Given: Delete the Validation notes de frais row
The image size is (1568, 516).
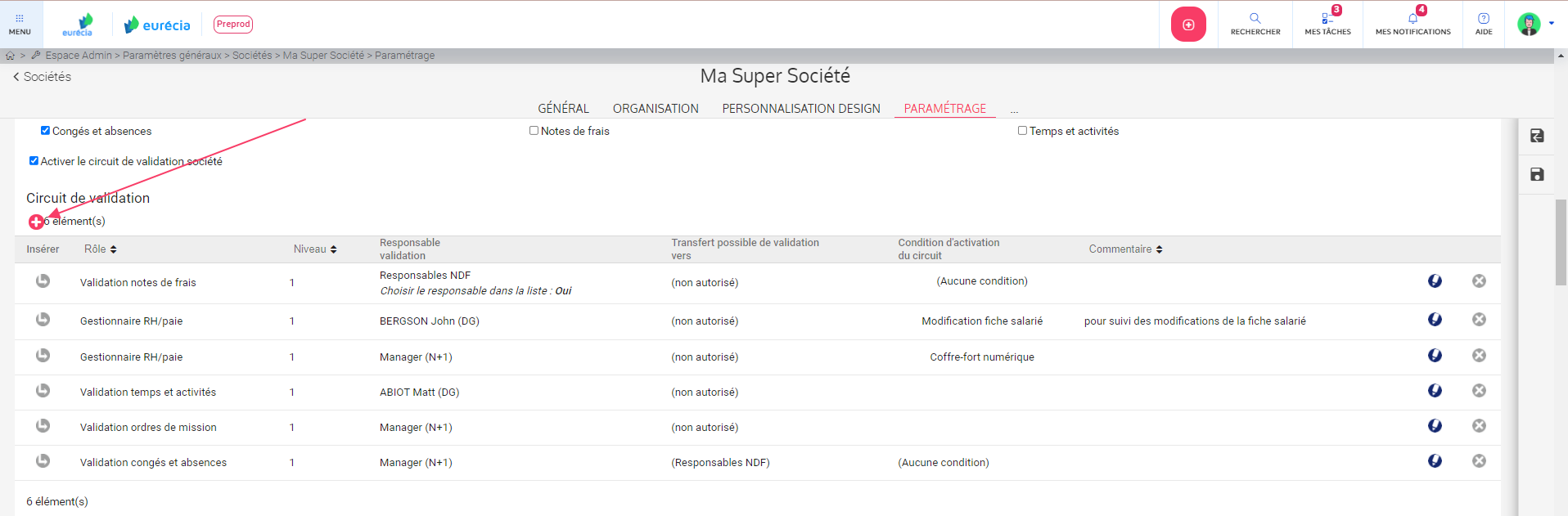Looking at the screenshot, I should tap(1479, 281).
